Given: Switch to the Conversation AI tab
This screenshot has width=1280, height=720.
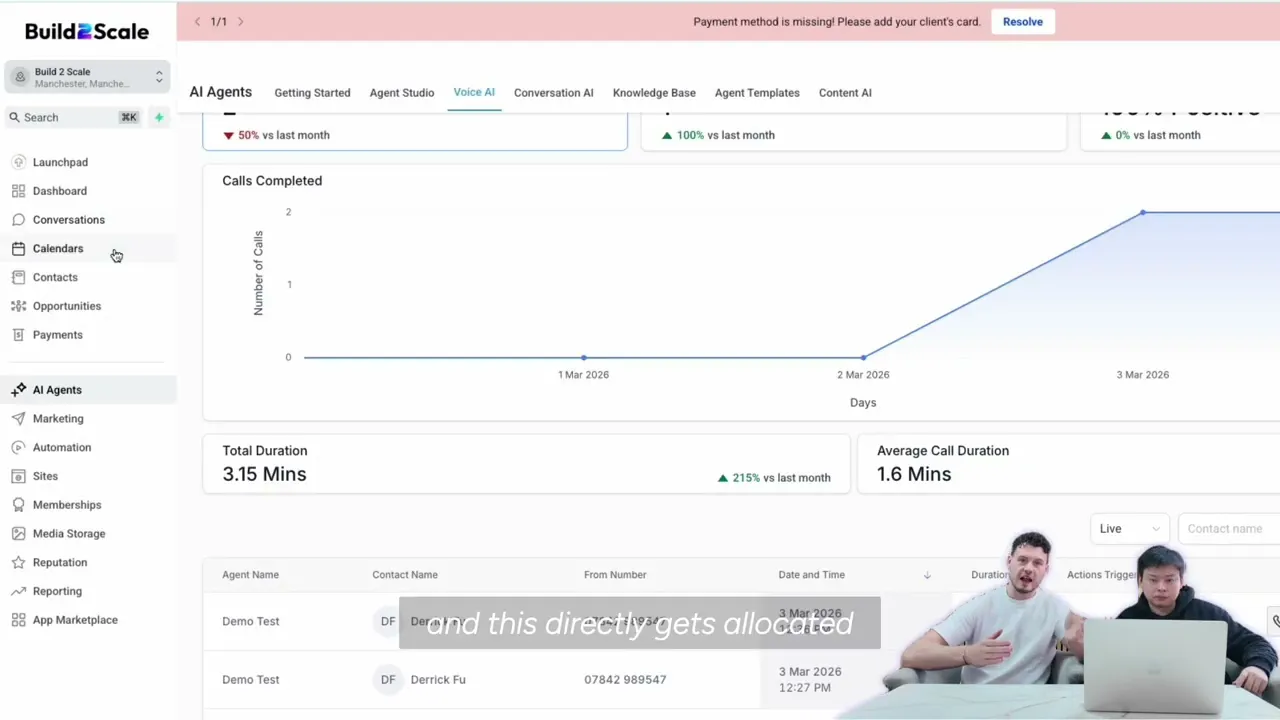Looking at the screenshot, I should tap(553, 93).
